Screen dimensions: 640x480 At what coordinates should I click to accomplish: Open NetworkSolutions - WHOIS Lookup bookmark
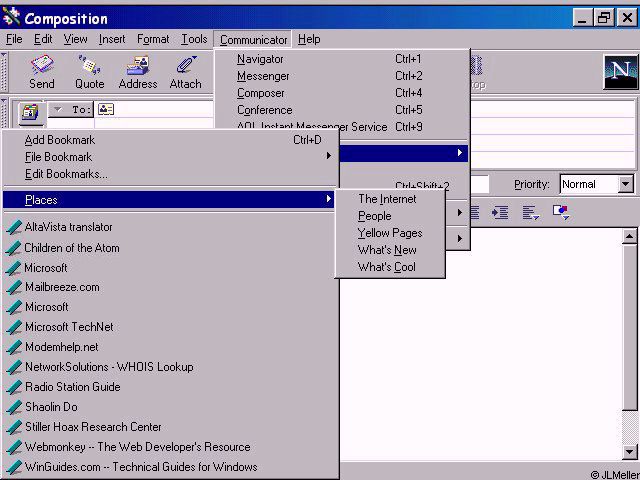[x=171, y=367]
